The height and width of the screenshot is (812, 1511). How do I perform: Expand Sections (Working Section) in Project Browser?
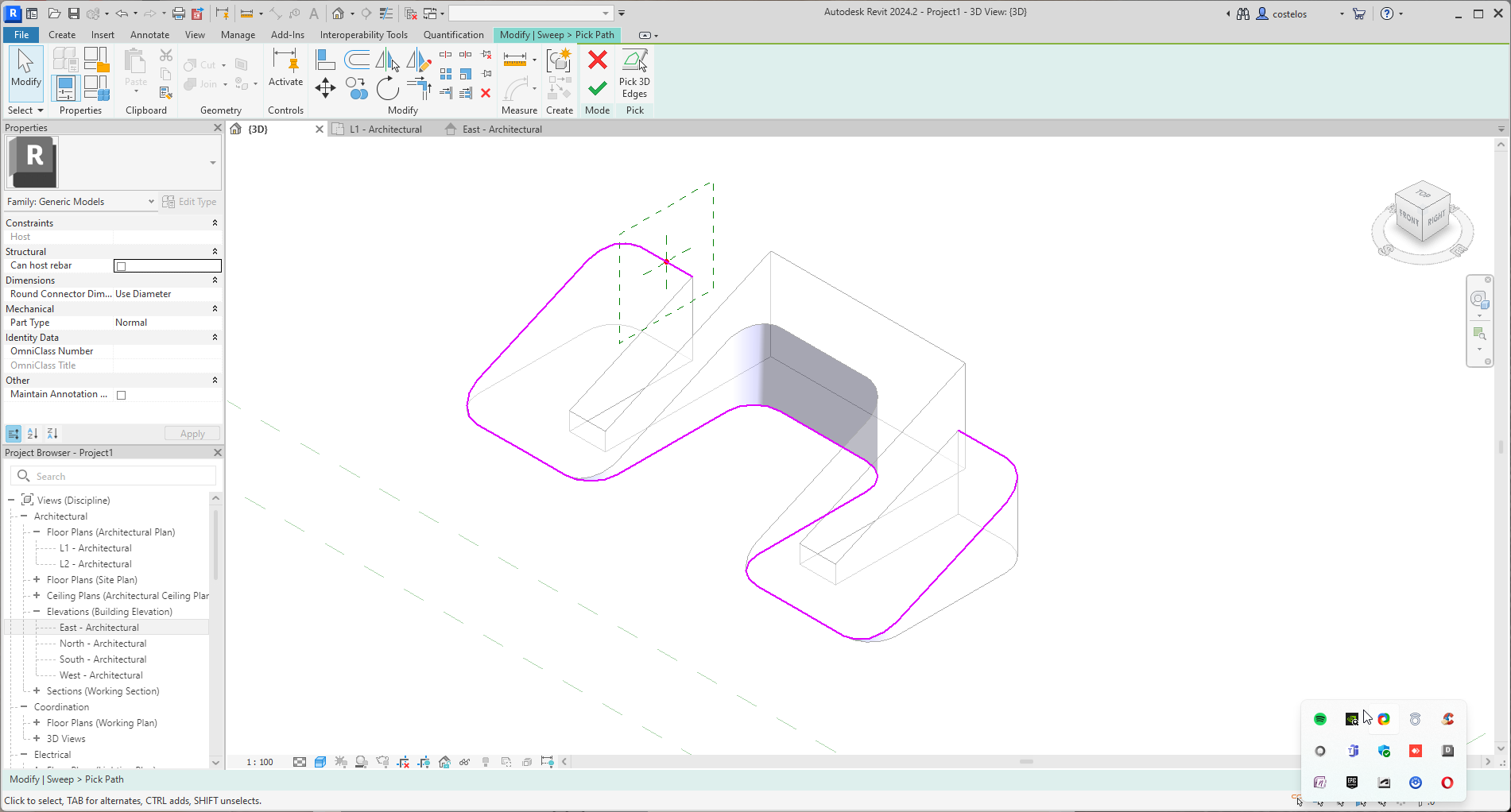[37, 690]
